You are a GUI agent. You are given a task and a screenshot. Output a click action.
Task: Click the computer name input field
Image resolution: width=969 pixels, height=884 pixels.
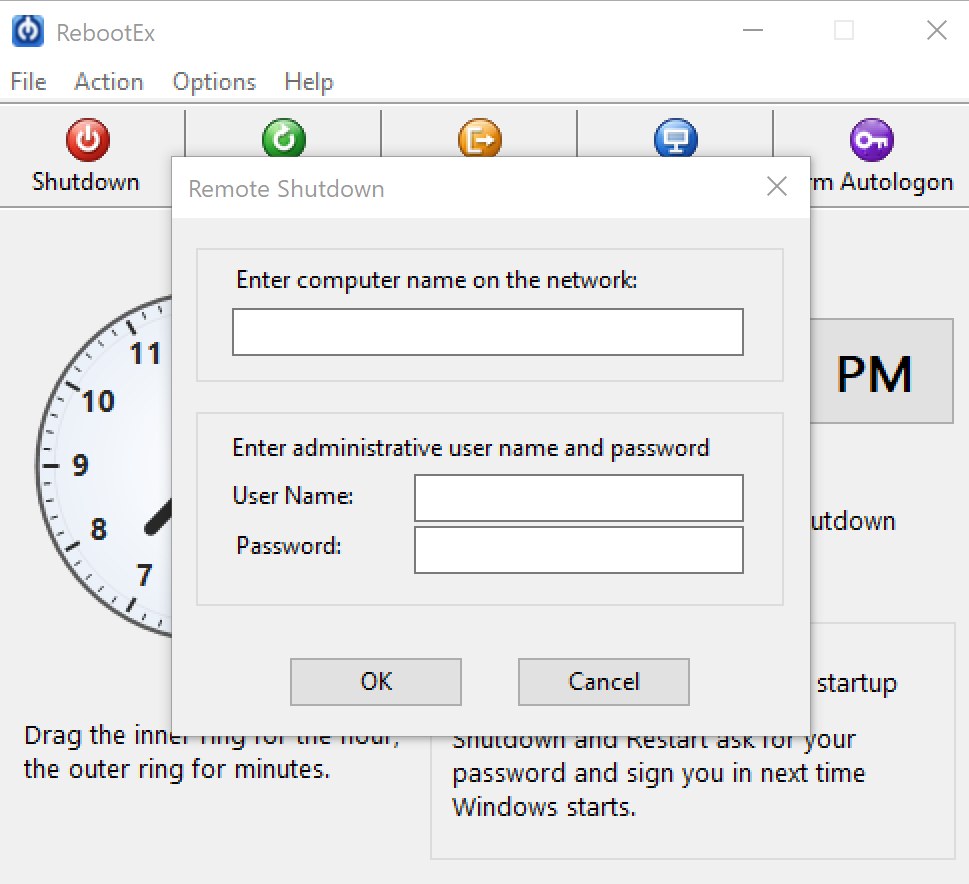click(488, 332)
